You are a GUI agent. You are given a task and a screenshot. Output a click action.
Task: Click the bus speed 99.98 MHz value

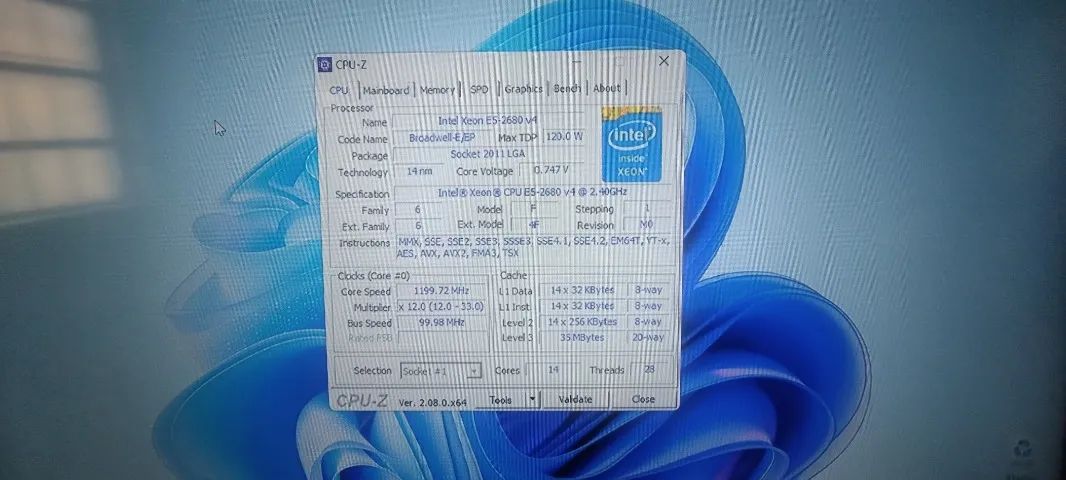441,322
